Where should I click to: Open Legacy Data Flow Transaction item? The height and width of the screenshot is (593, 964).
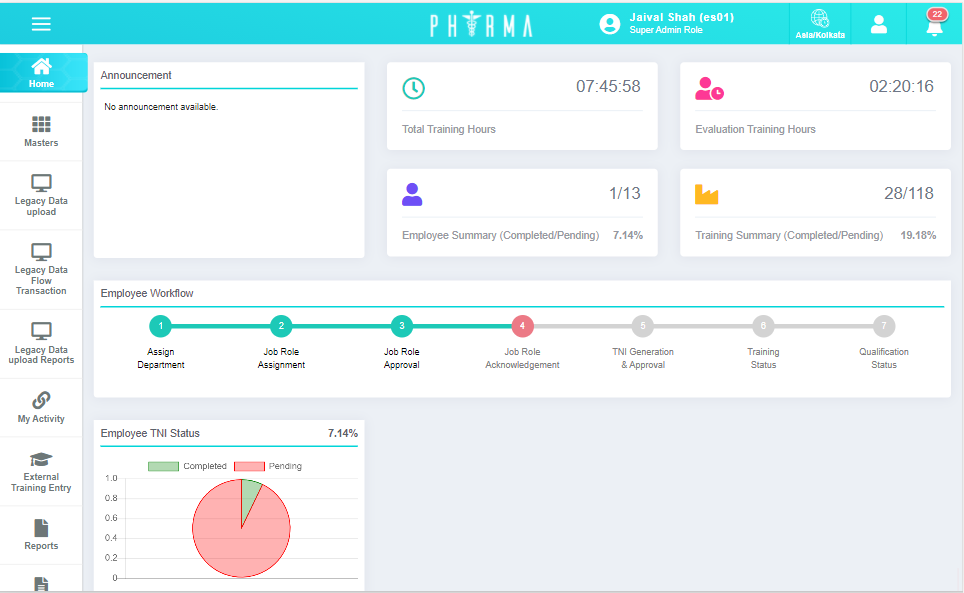[x=41, y=270]
